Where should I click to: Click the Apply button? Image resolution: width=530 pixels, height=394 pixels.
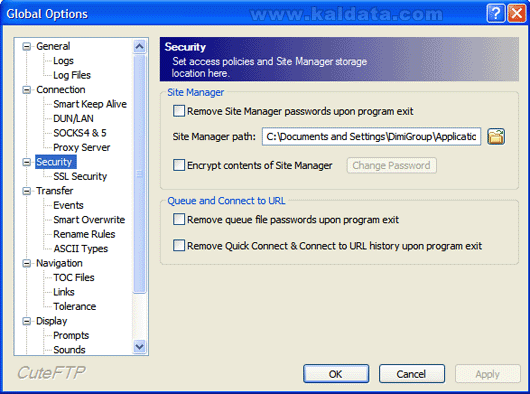click(x=487, y=374)
